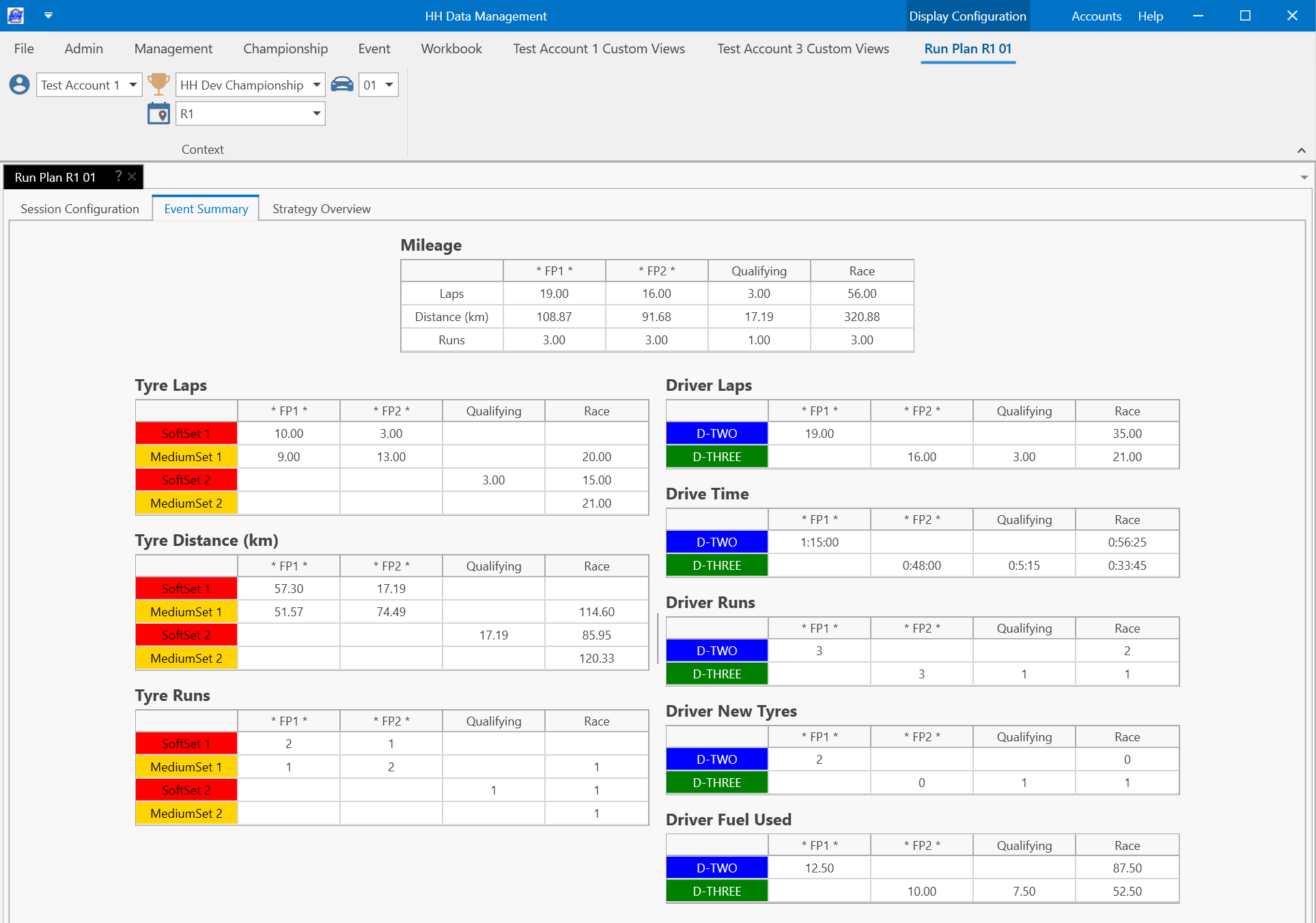
Task: Click the event calendar location icon
Action: [158, 113]
